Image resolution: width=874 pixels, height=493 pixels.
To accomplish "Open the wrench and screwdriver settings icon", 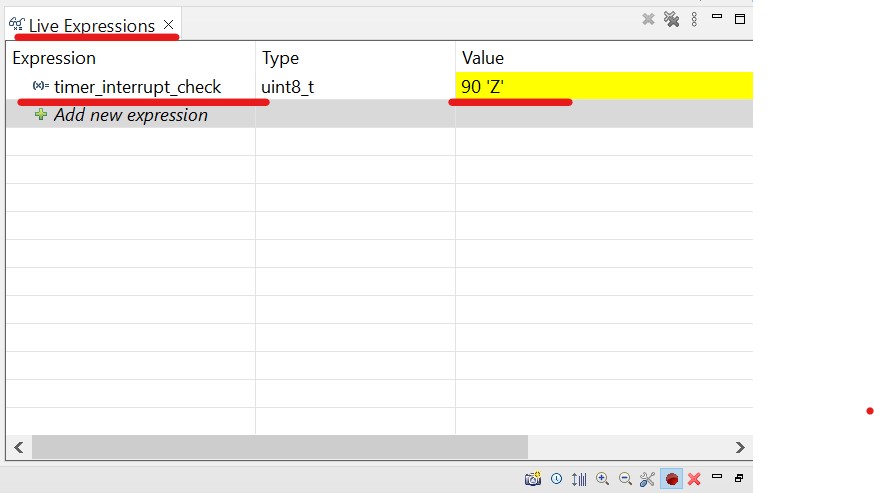I will (x=647, y=479).
